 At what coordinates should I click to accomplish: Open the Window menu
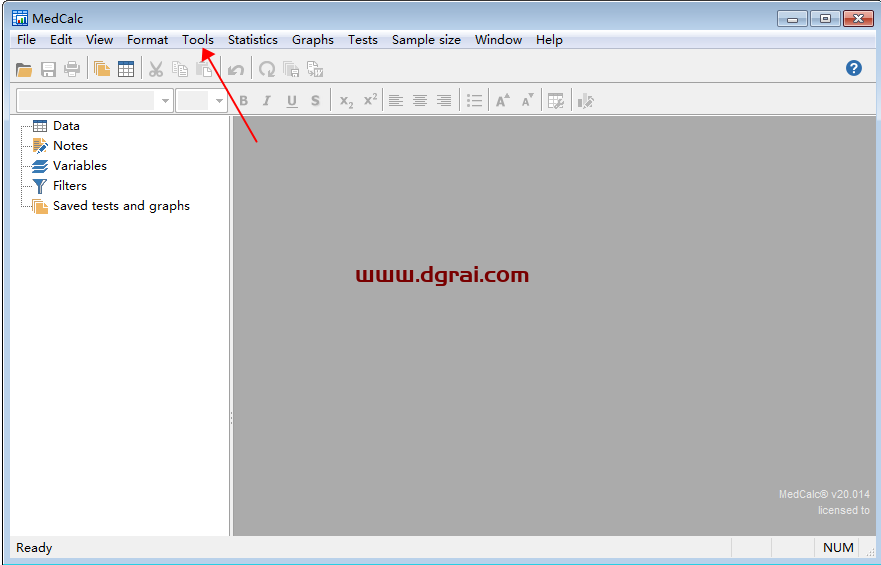pyautogui.click(x=498, y=40)
